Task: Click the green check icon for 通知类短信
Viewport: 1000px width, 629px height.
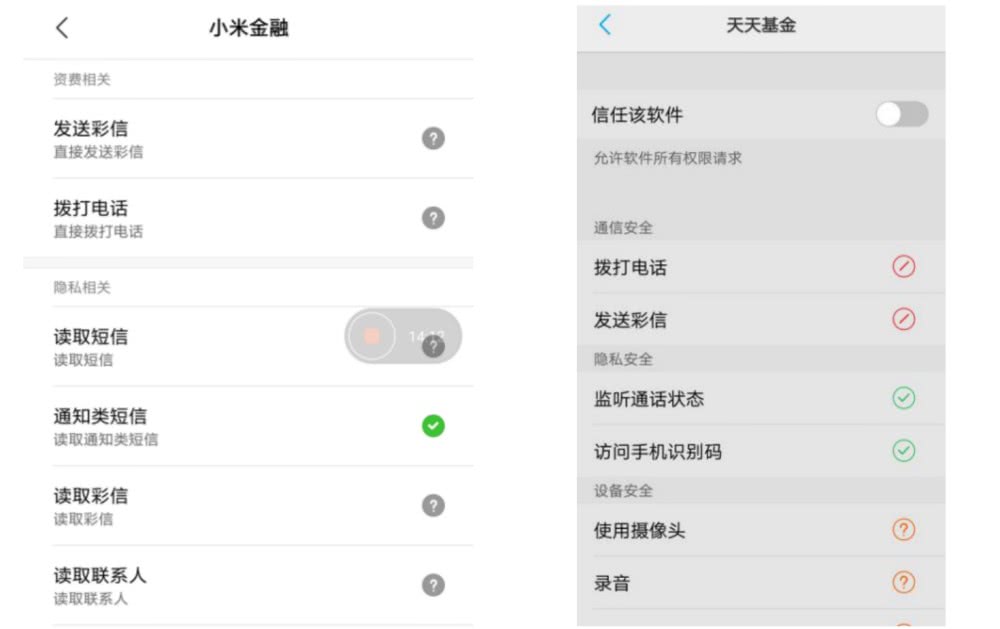Action: coord(433,426)
